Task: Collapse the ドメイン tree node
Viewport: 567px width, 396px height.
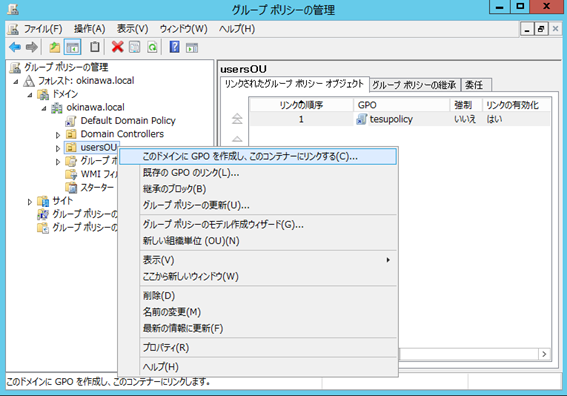Action: click(30, 95)
